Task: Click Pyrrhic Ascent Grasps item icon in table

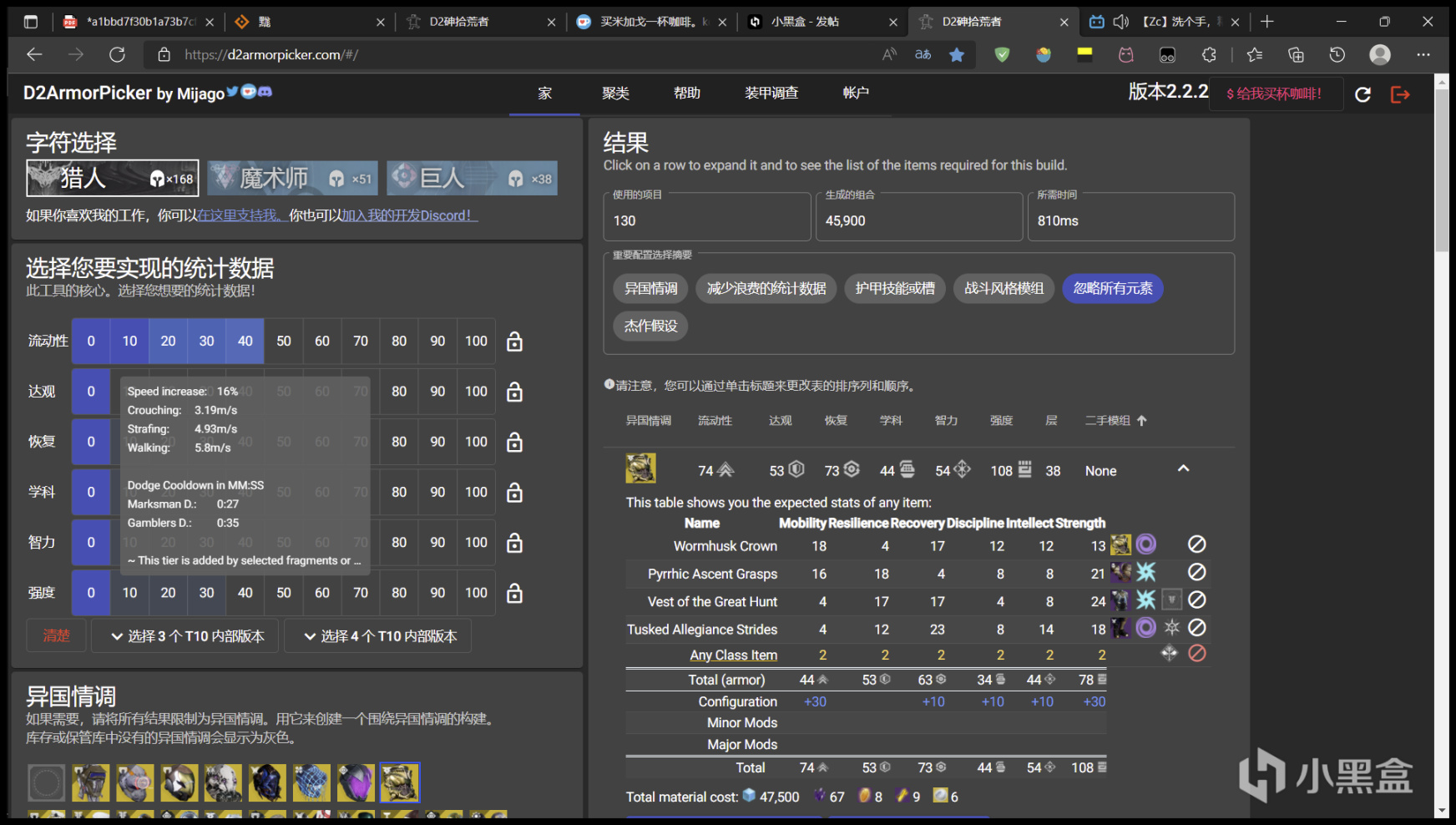Action: pyautogui.click(x=1120, y=572)
